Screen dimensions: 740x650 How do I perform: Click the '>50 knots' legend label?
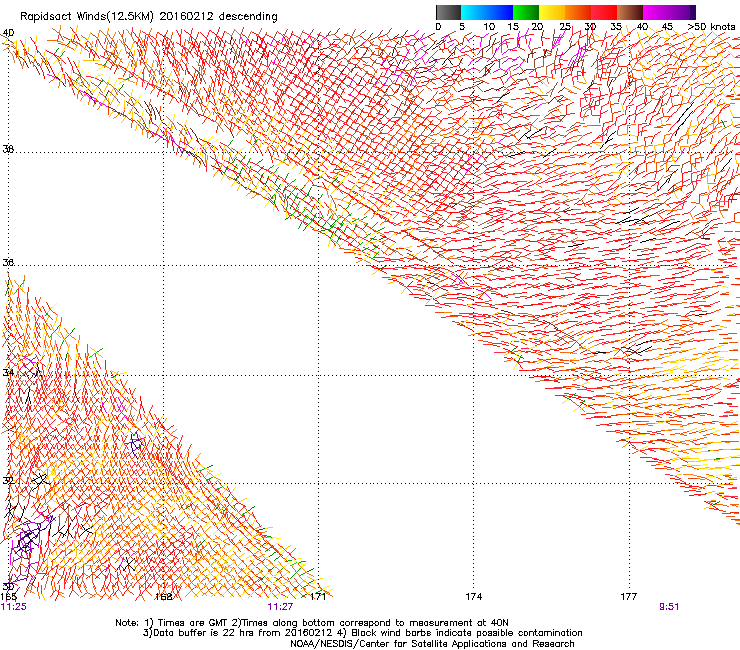click(x=711, y=27)
